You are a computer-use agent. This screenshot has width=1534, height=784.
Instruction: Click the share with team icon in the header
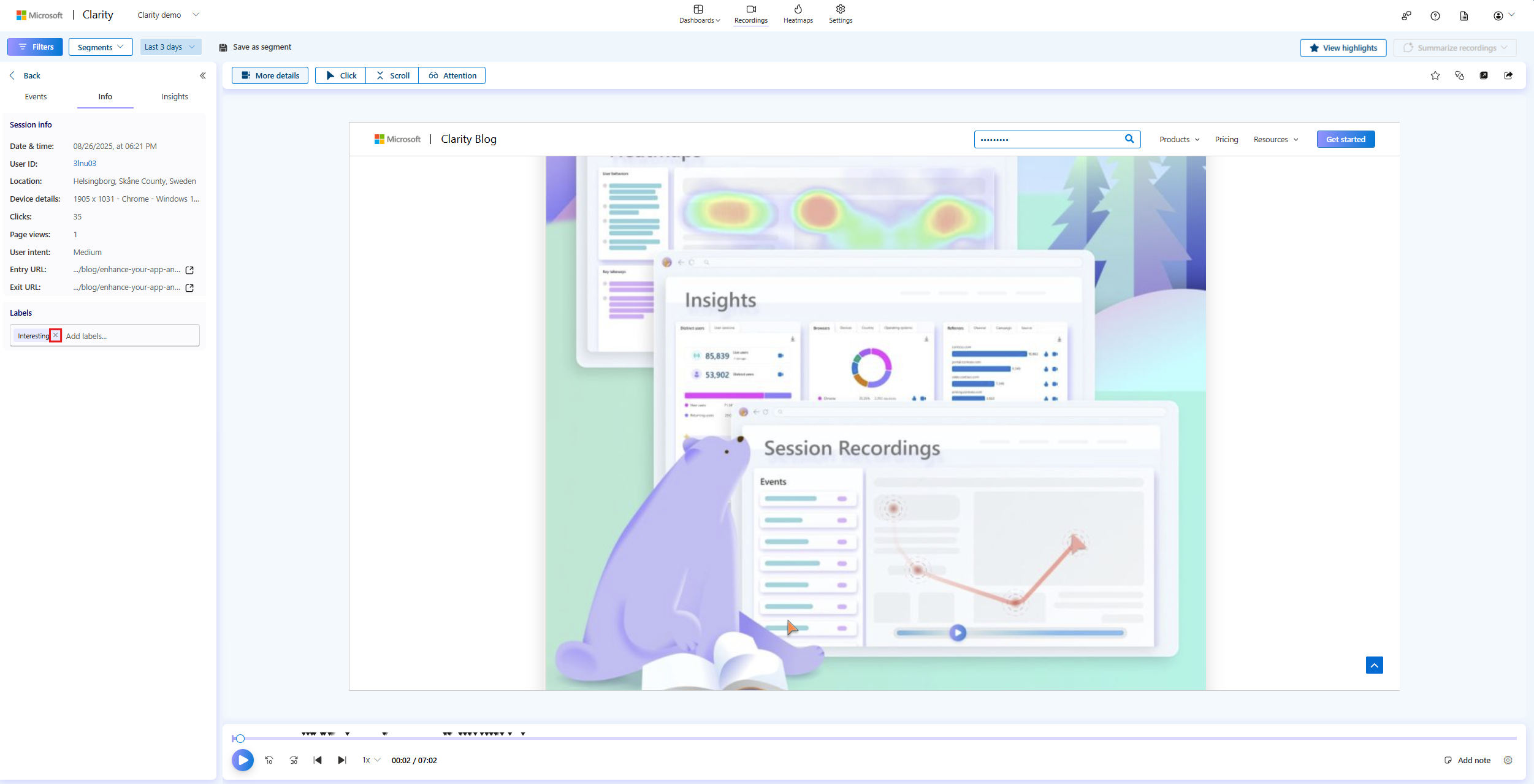coord(1406,16)
